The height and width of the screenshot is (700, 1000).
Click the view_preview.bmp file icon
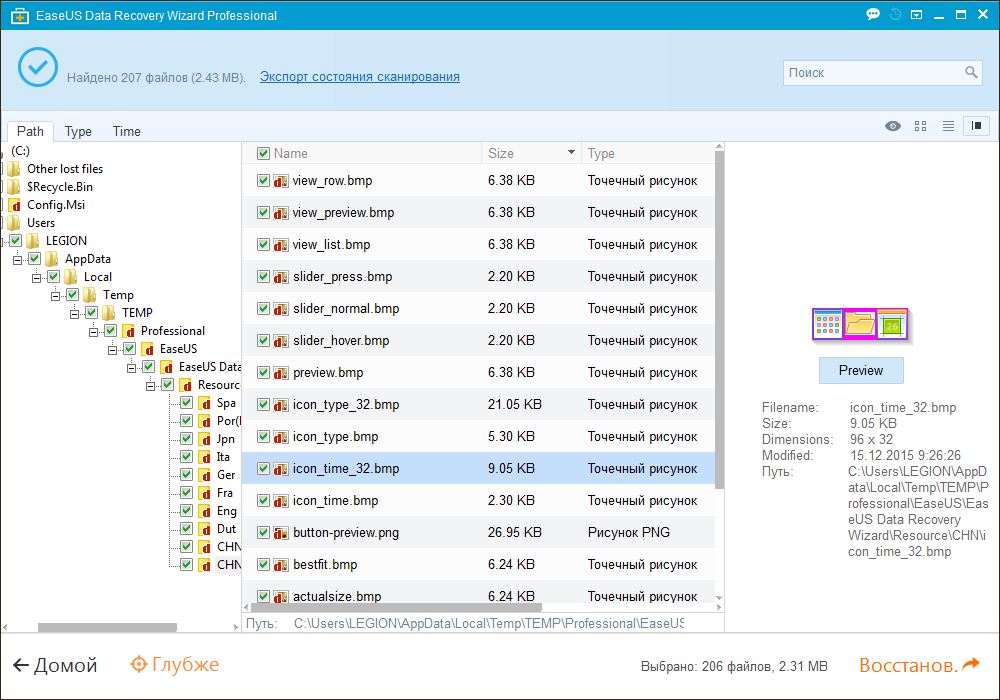281,213
